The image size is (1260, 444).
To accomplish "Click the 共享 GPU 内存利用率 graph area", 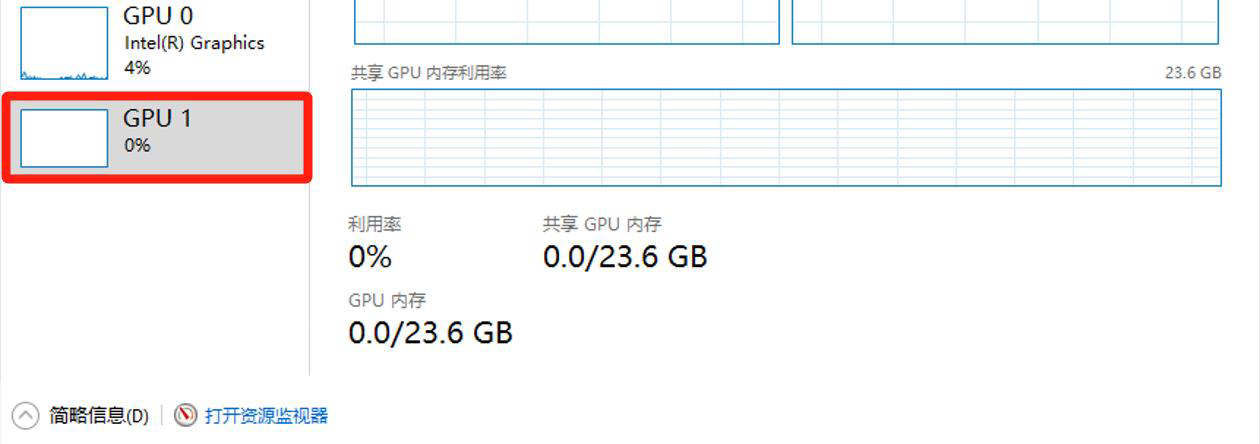I will pyautogui.click(x=786, y=138).
